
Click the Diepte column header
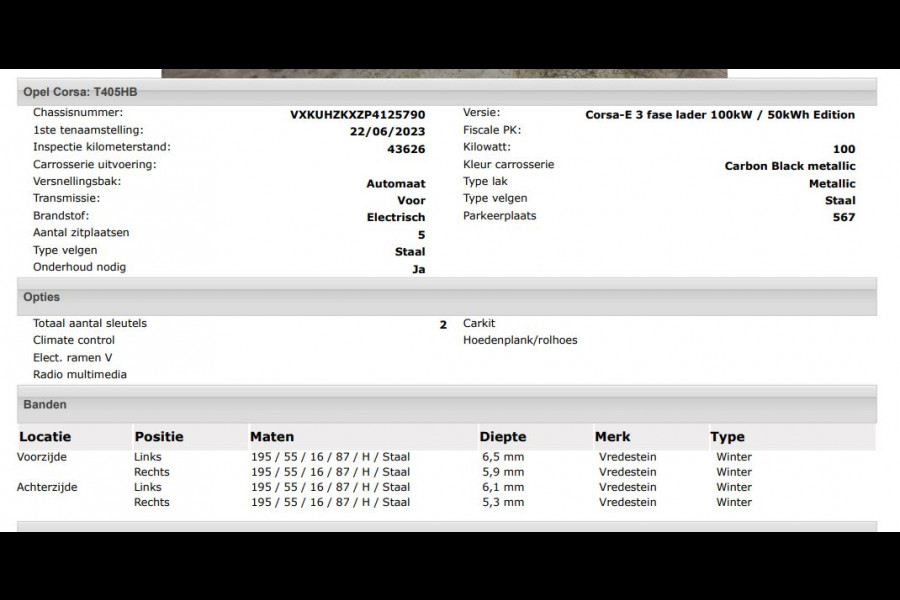click(x=503, y=436)
